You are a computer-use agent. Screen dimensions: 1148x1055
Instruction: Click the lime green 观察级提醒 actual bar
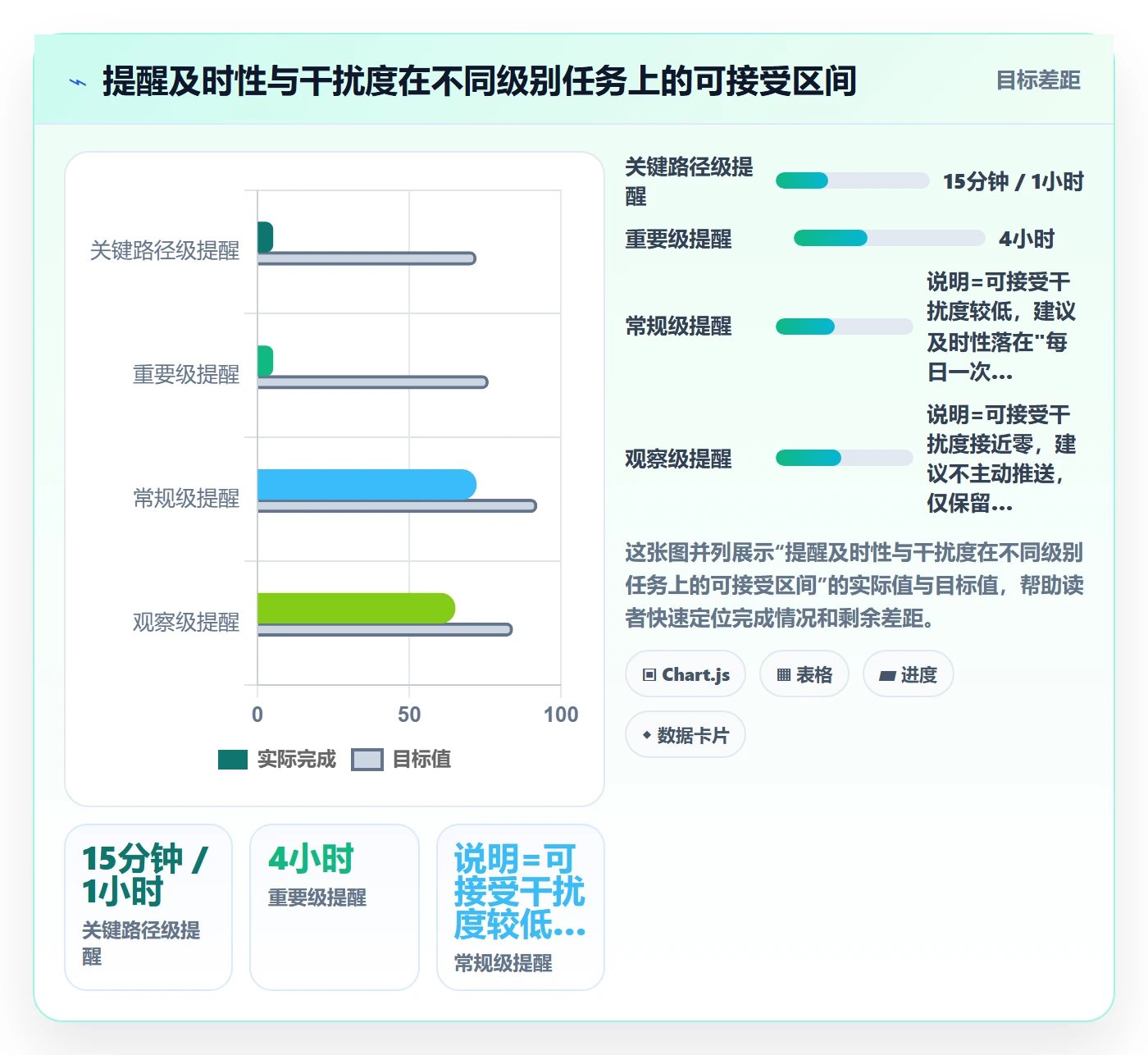[x=356, y=609]
